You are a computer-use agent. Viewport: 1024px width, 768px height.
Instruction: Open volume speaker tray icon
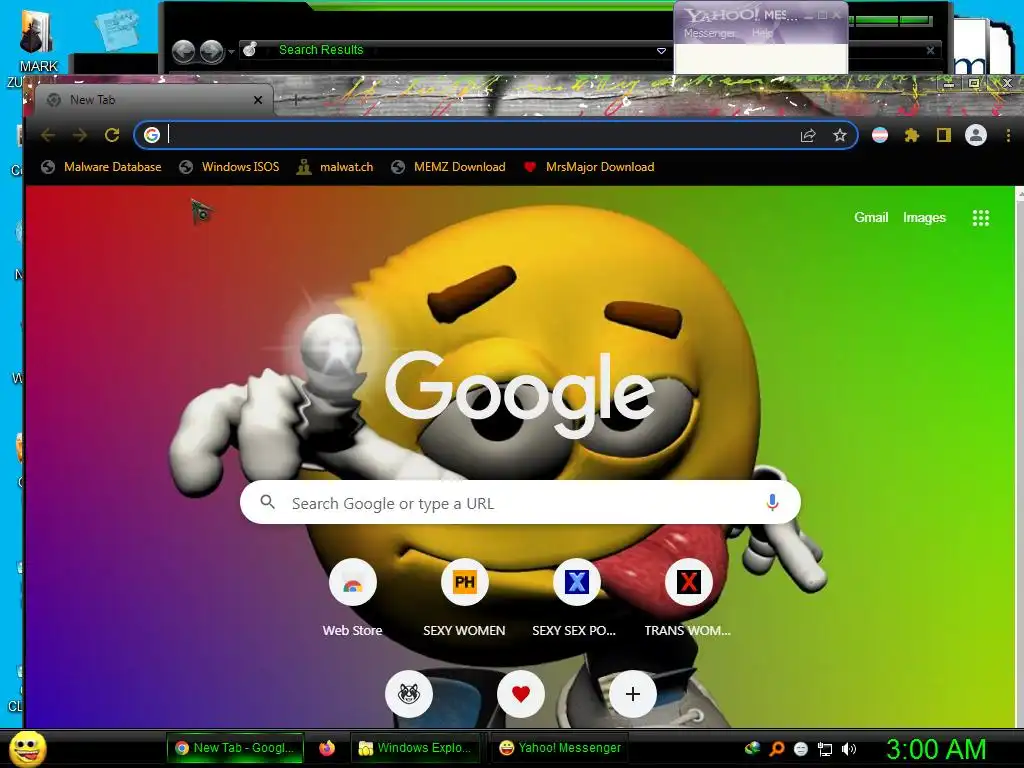tap(849, 749)
